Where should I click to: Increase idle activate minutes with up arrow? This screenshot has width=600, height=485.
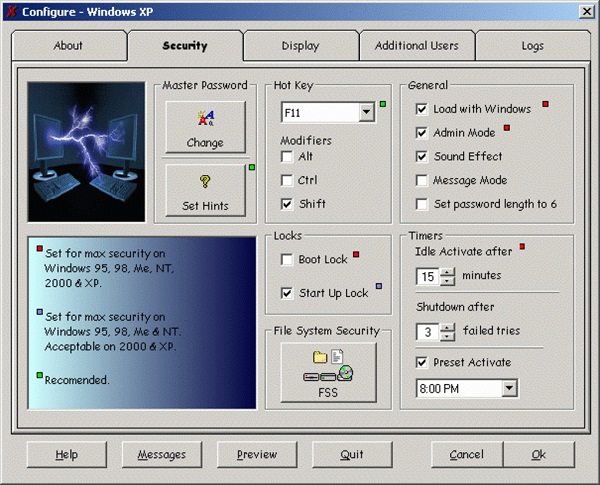coord(447,272)
